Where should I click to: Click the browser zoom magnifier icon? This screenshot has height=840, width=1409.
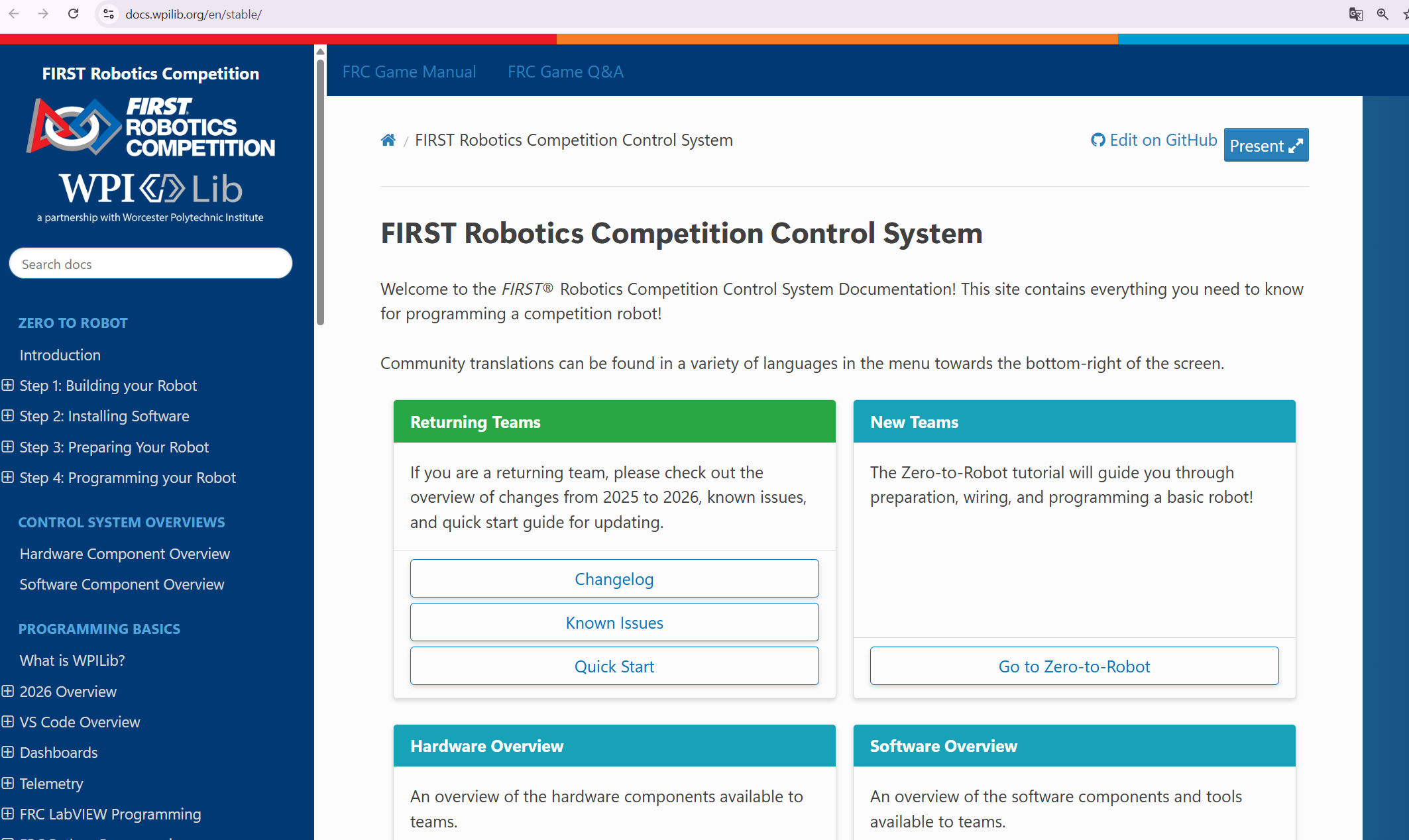(x=1382, y=14)
